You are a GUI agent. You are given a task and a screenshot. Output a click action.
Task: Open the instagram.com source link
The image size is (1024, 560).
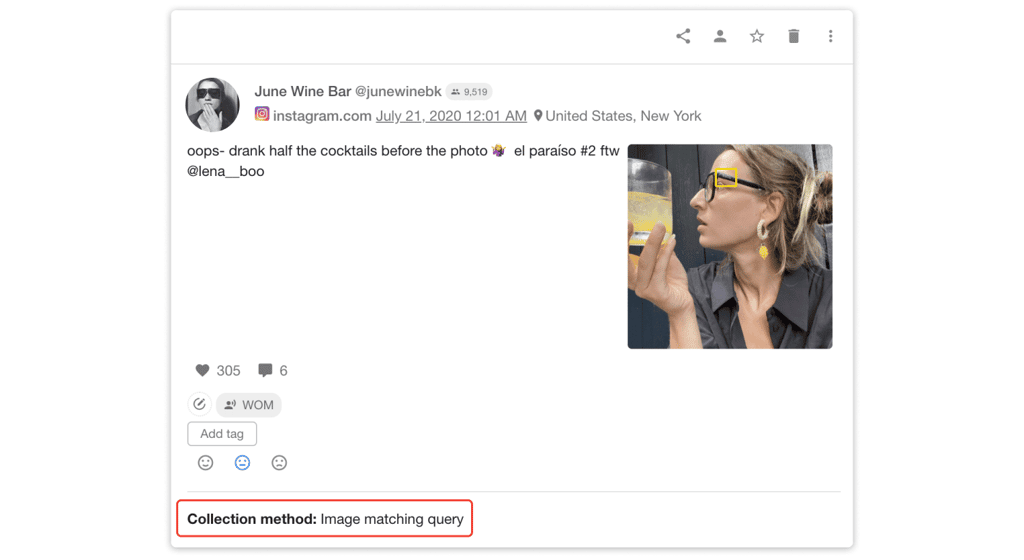322,116
